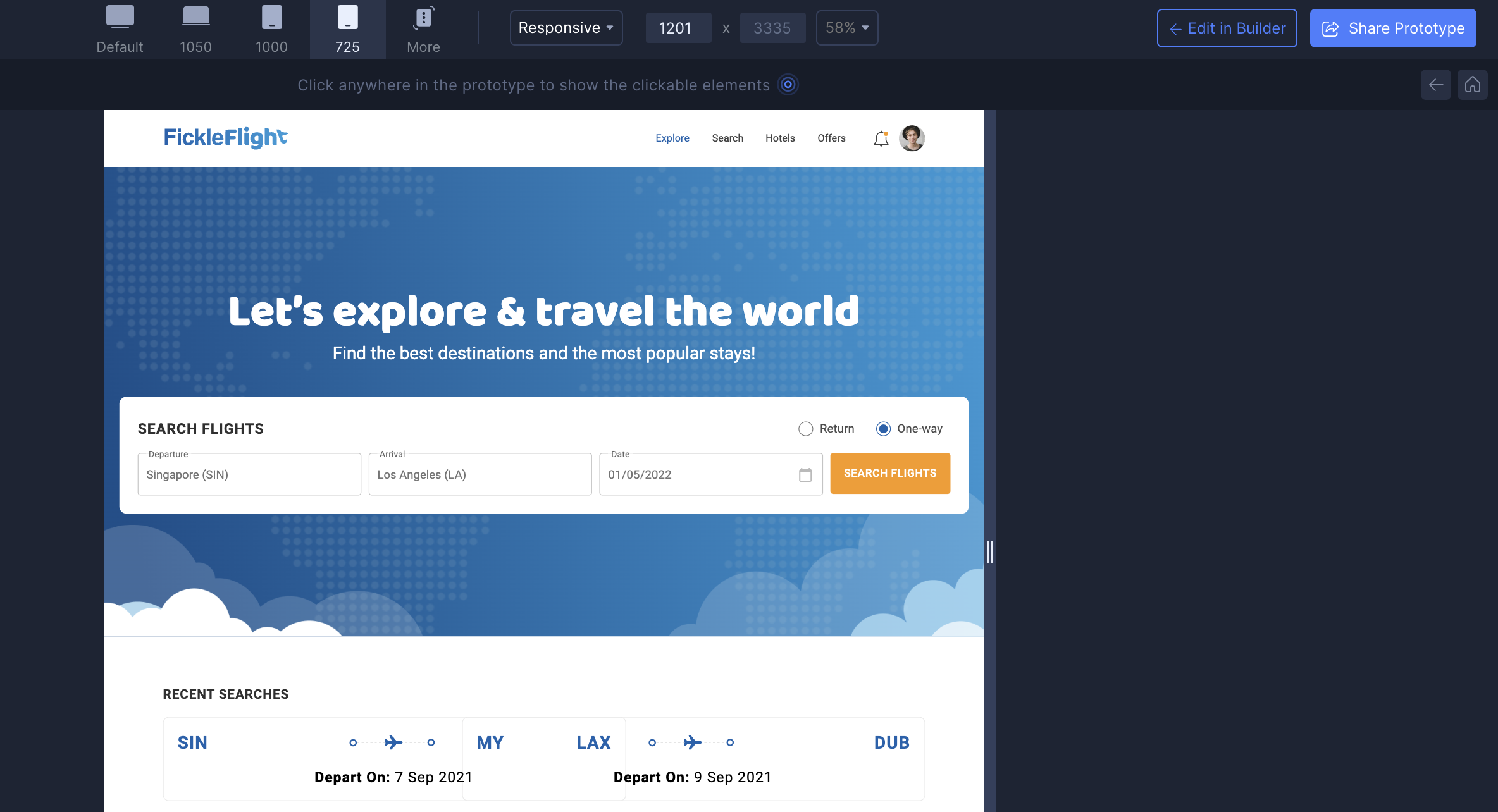Click 'Depart On: 7 Sep 2021' text
Screen dimensions: 1498x812
[x=393, y=777]
